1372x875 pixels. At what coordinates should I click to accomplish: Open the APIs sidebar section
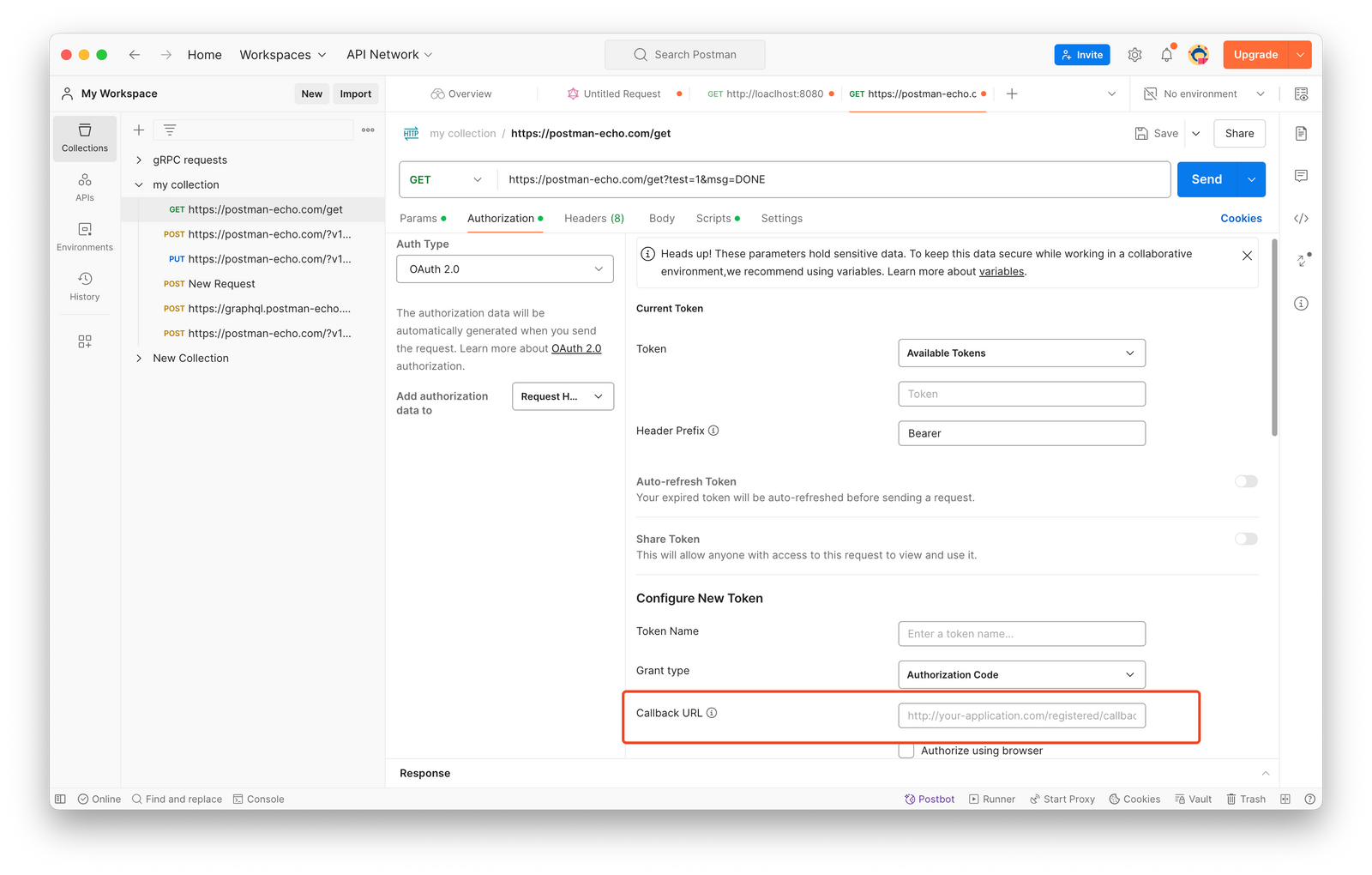pyautogui.click(x=85, y=187)
